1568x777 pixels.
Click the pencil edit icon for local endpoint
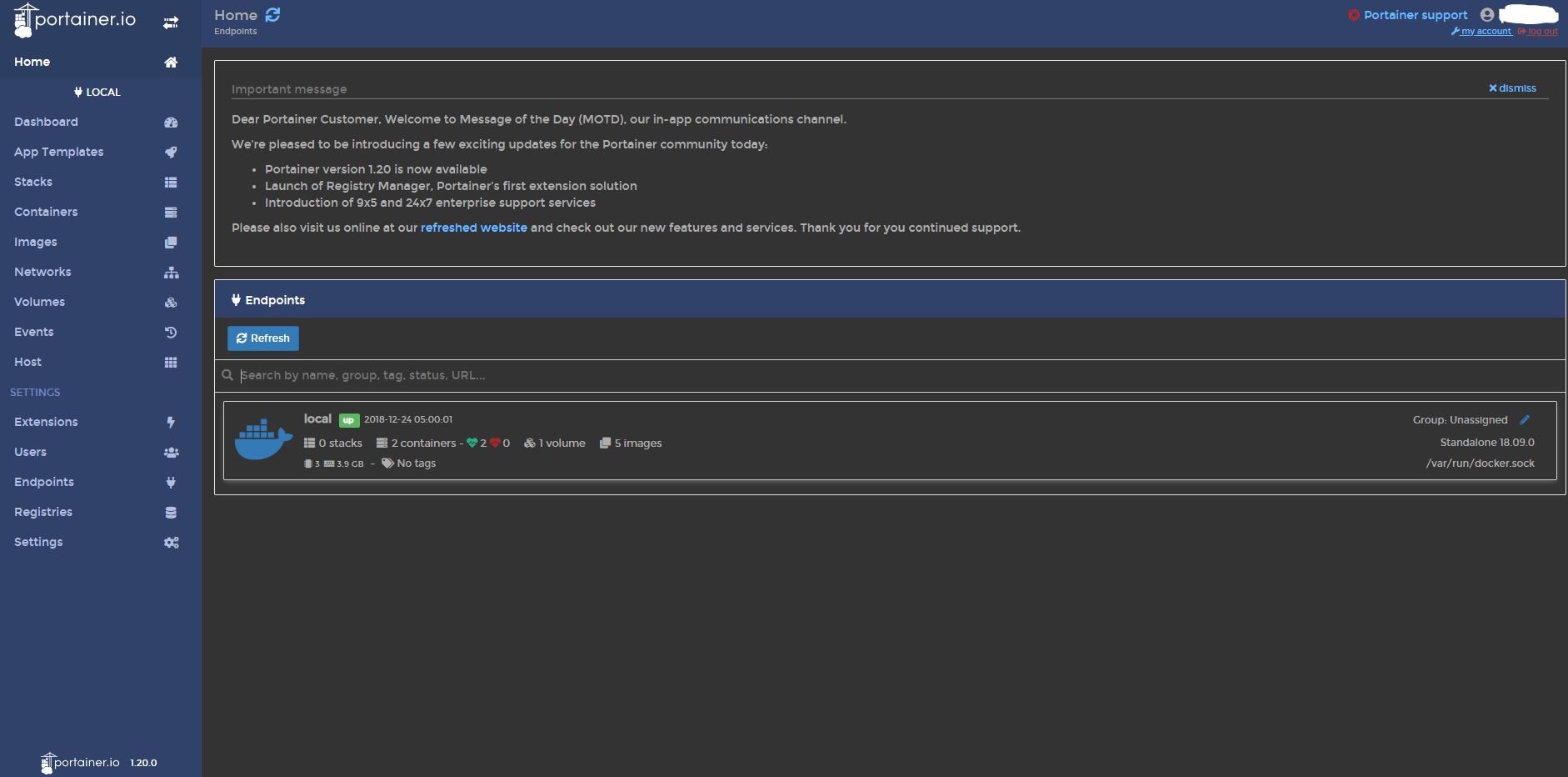[1525, 420]
